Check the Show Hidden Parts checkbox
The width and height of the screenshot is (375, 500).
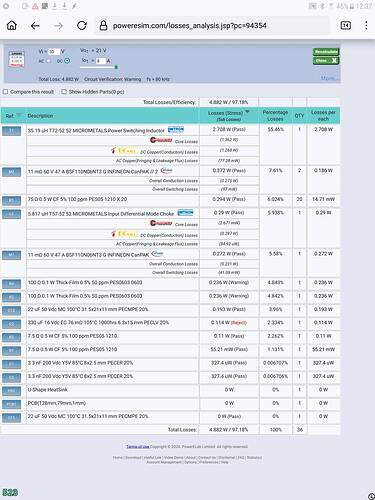click(64, 92)
